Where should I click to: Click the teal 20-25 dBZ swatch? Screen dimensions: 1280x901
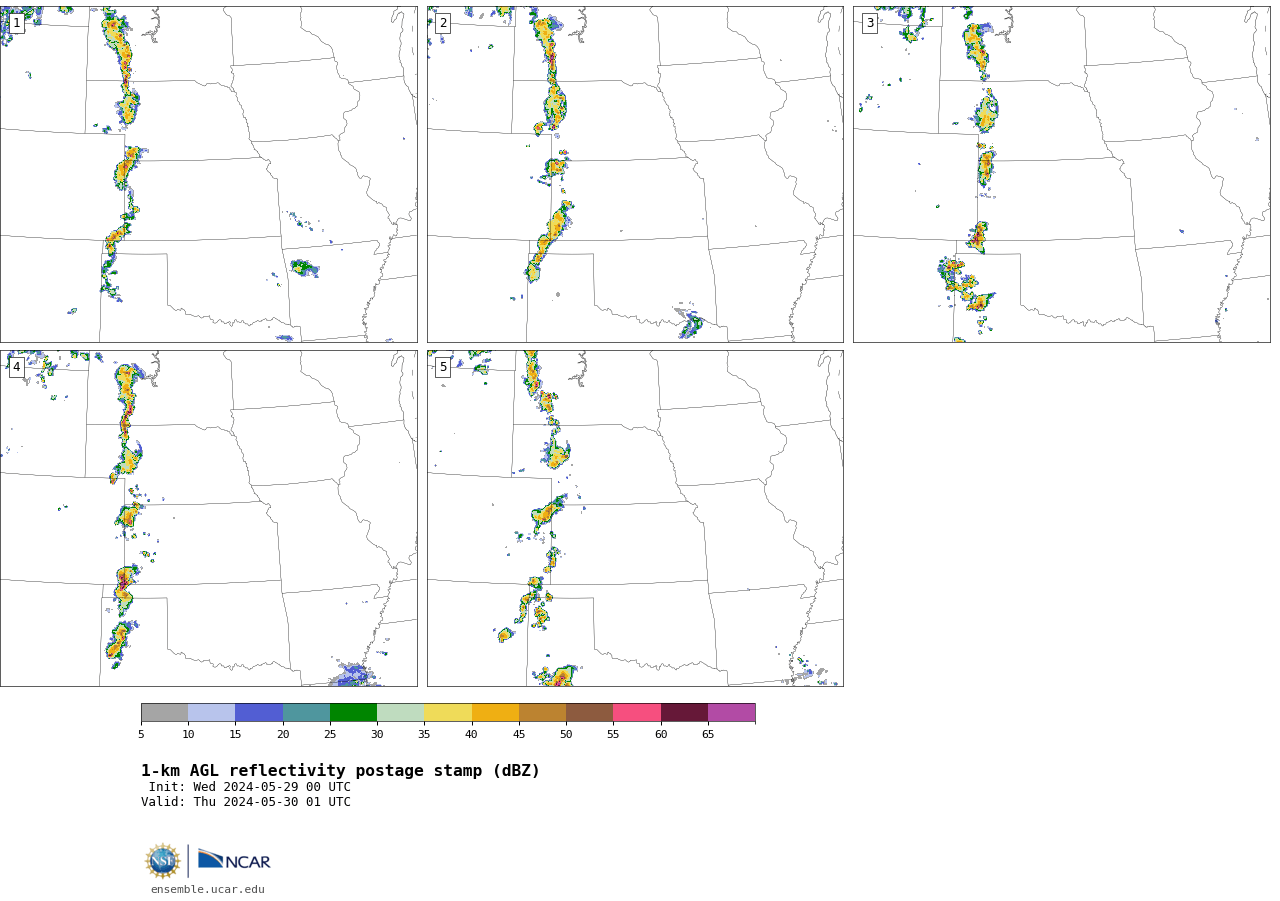(306, 712)
